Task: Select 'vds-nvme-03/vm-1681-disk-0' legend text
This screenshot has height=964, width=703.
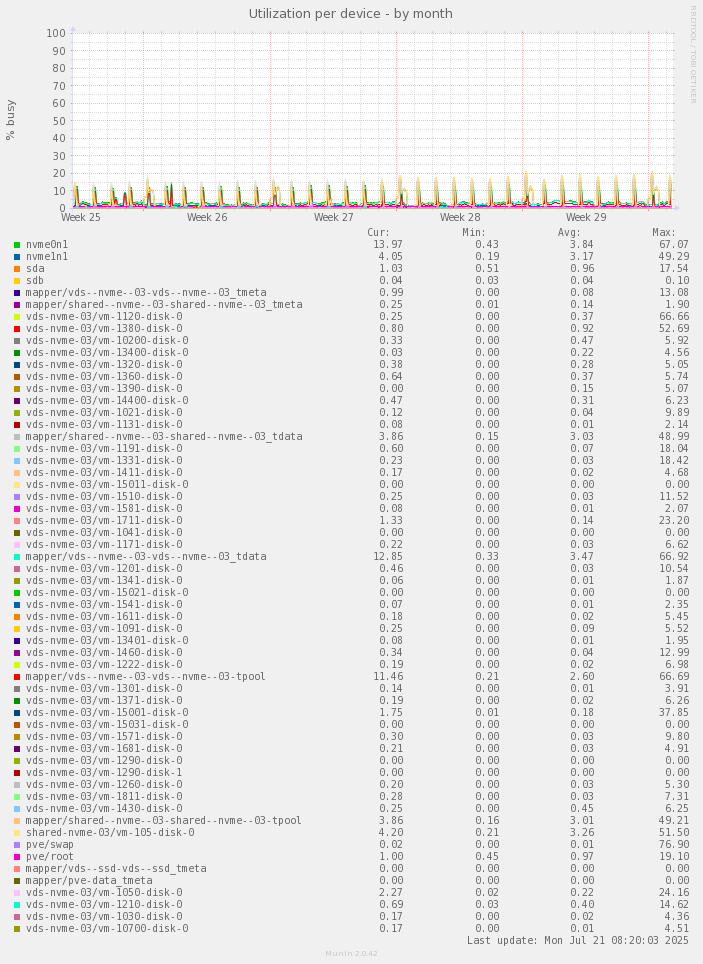Action: (x=104, y=748)
